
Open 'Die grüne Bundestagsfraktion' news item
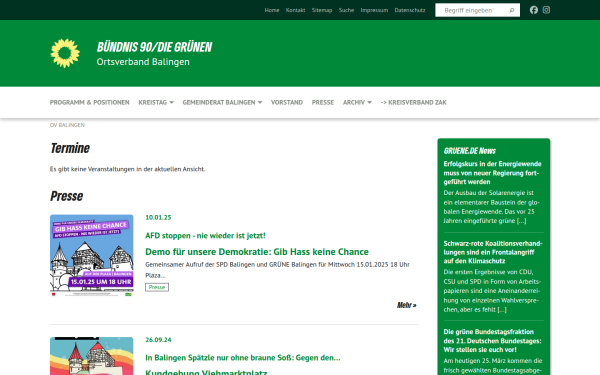click(492, 341)
